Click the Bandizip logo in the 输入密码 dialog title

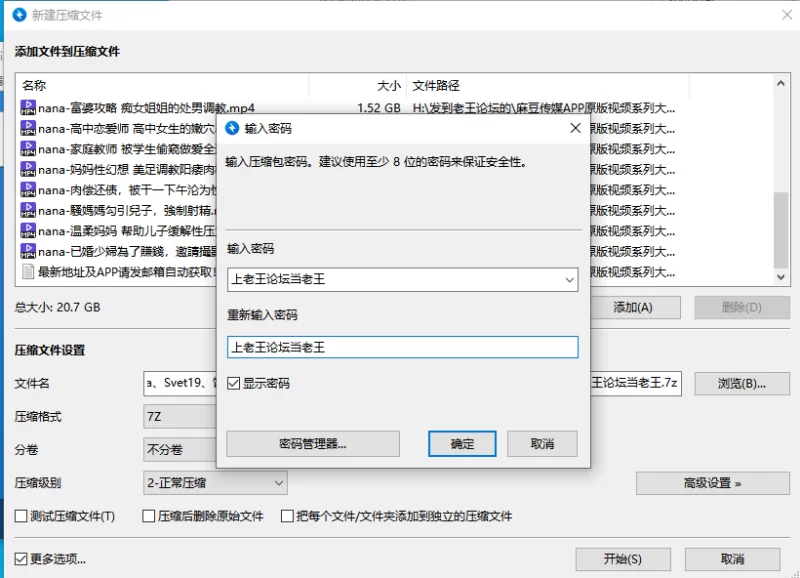coord(232,128)
